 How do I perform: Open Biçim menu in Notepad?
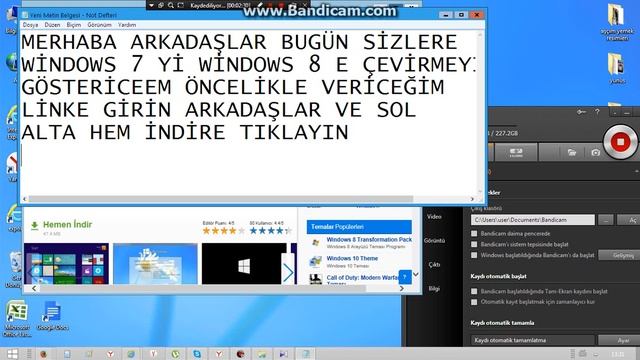(x=74, y=25)
